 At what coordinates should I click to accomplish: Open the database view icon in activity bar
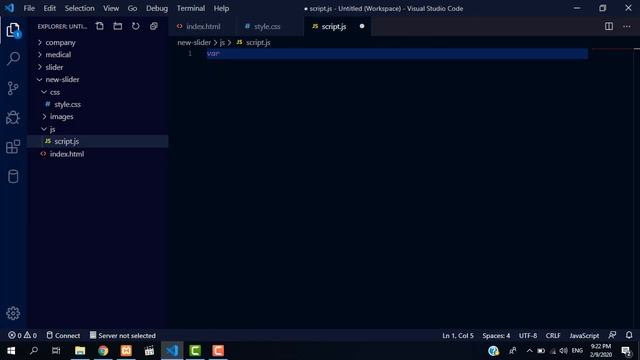tap(13, 176)
